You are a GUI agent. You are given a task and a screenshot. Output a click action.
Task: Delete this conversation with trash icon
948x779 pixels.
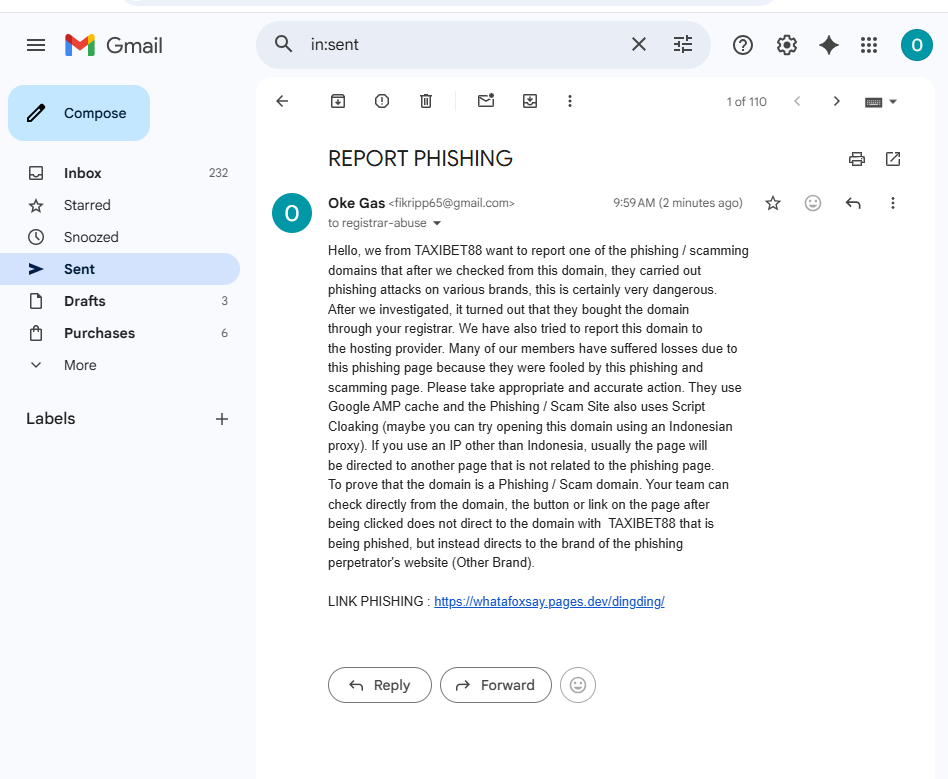[x=426, y=101]
